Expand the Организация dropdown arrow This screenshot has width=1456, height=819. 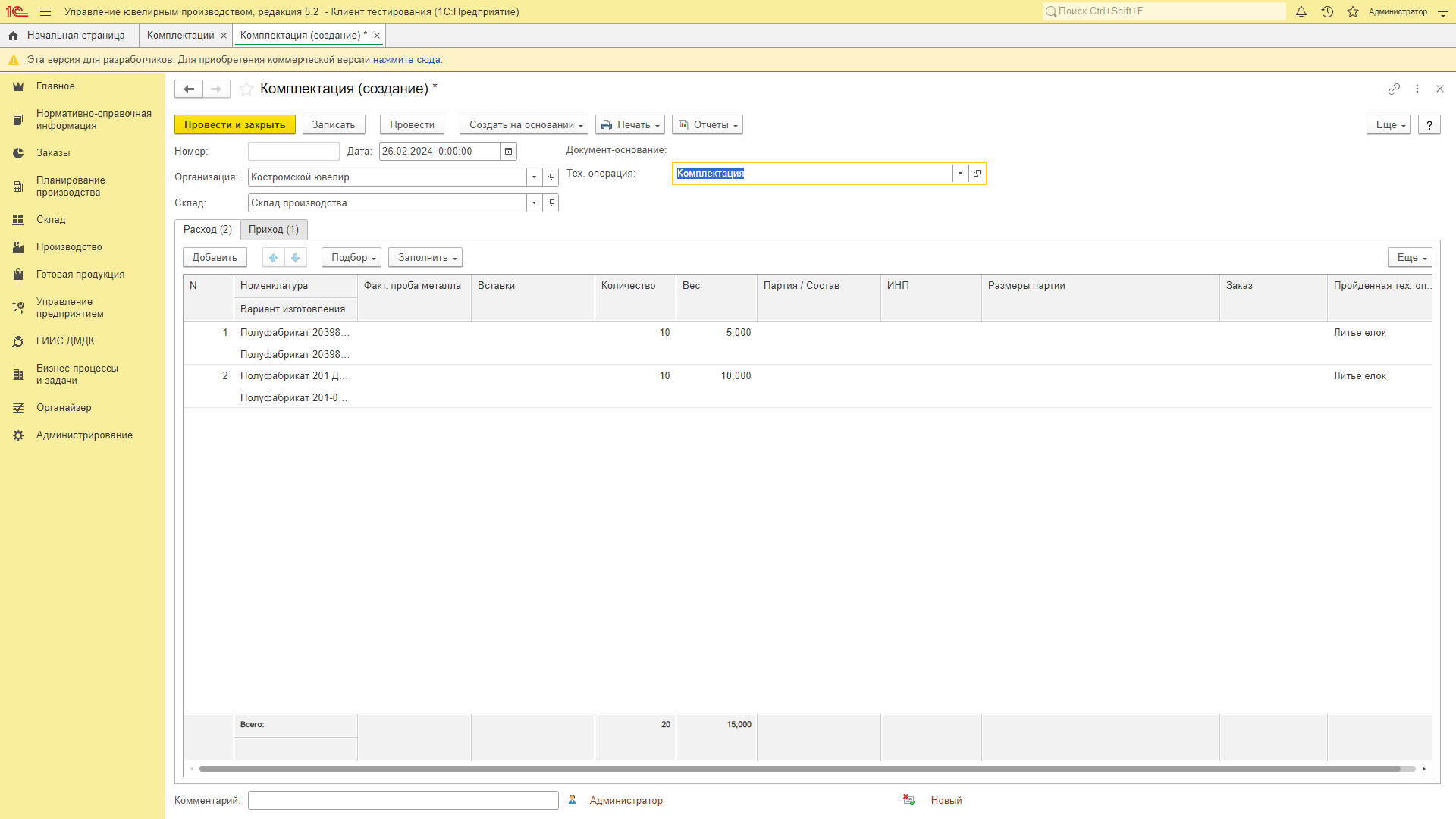(x=535, y=177)
